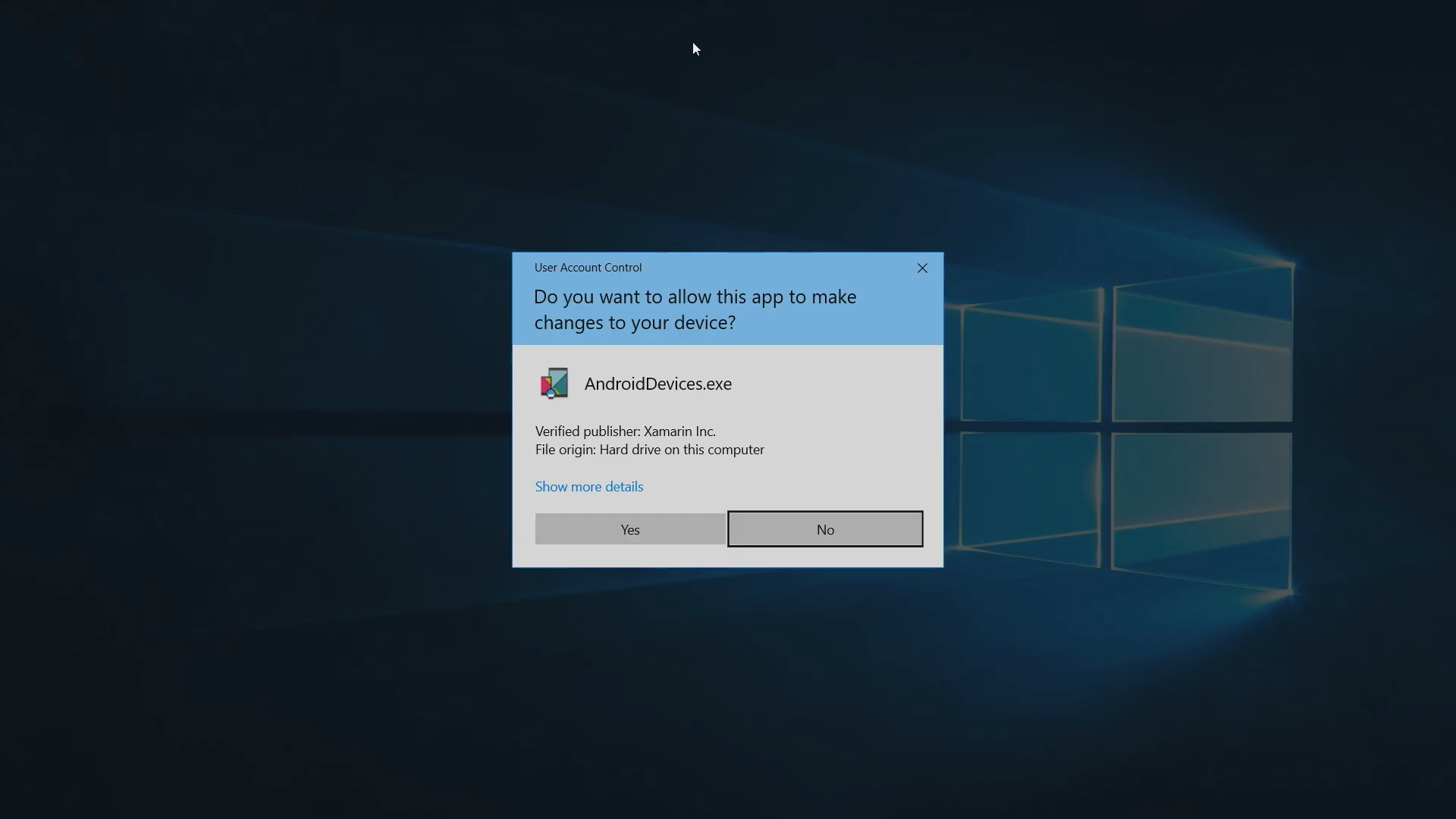
Task: Click empty gray area right of AndroidDevices.exe
Action: click(834, 384)
